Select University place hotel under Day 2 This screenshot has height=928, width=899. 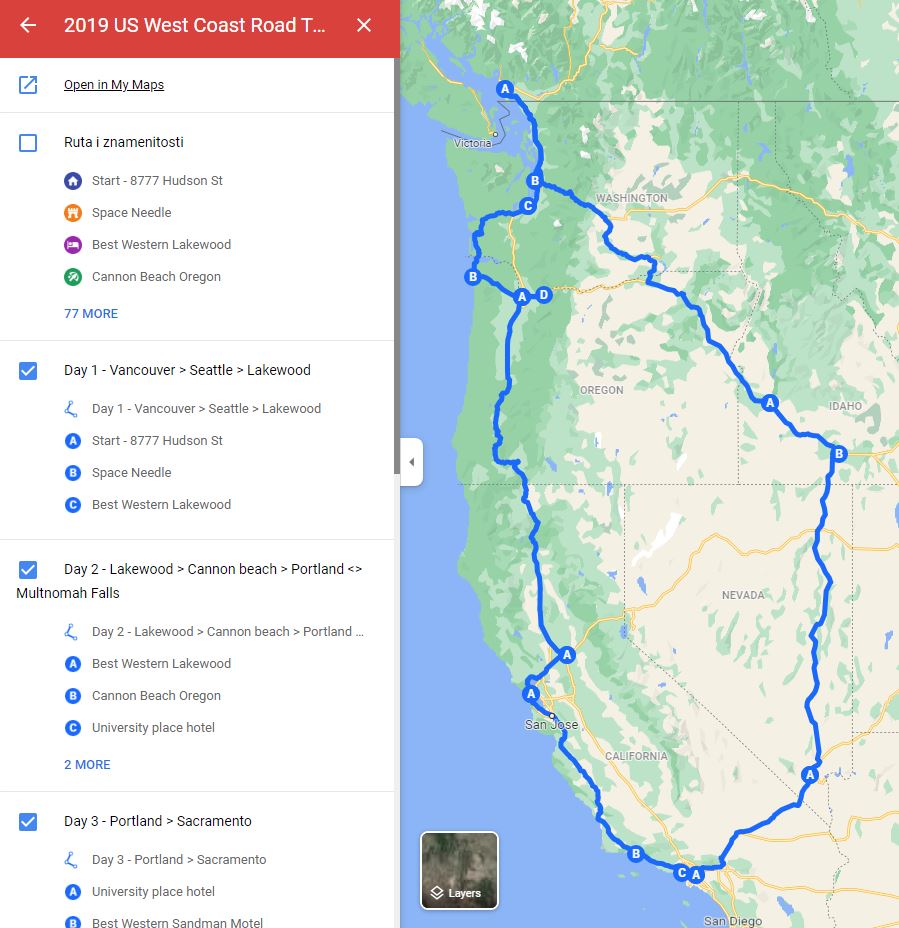point(153,727)
